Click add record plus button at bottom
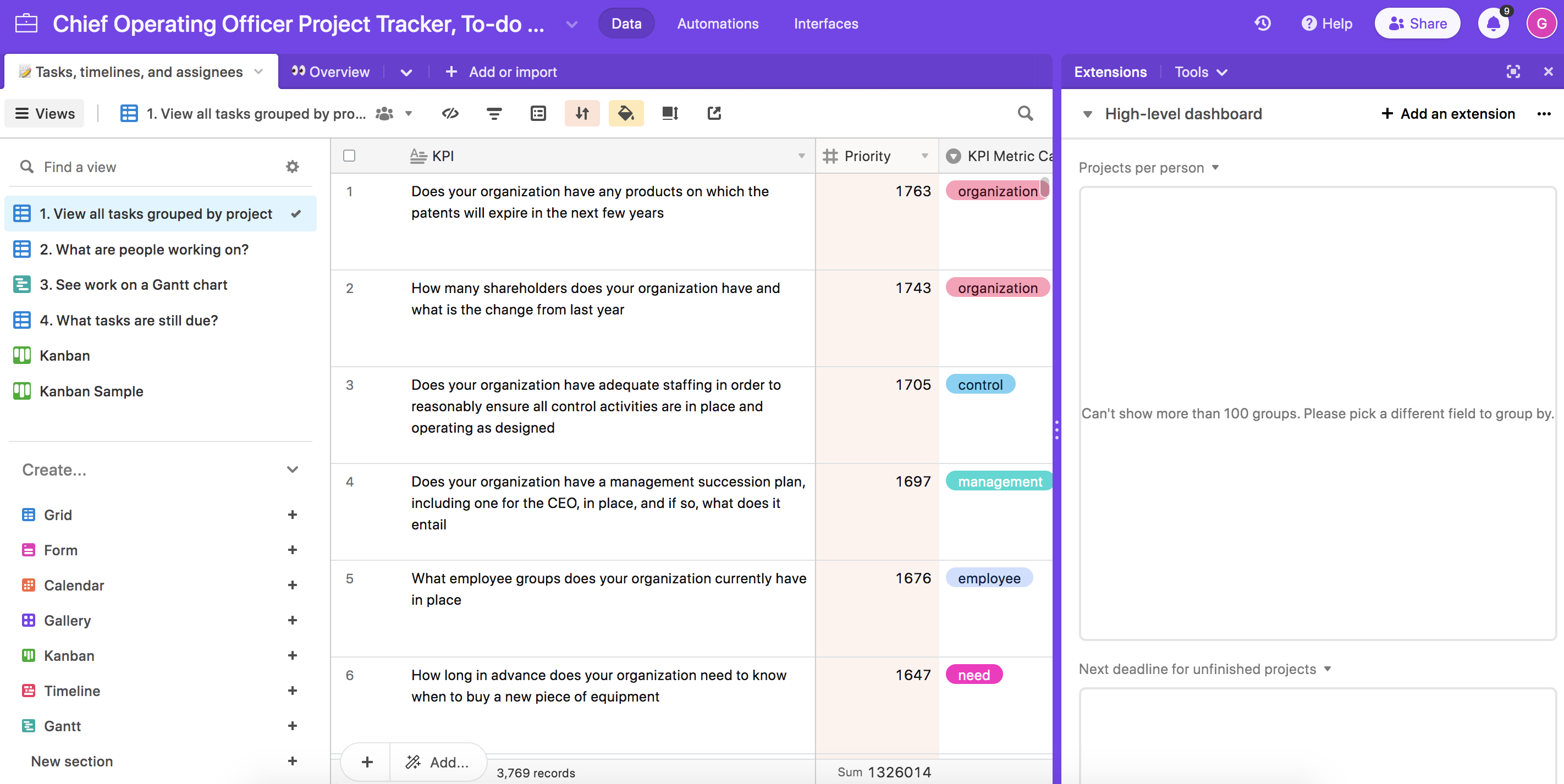1564x784 pixels. [x=367, y=762]
